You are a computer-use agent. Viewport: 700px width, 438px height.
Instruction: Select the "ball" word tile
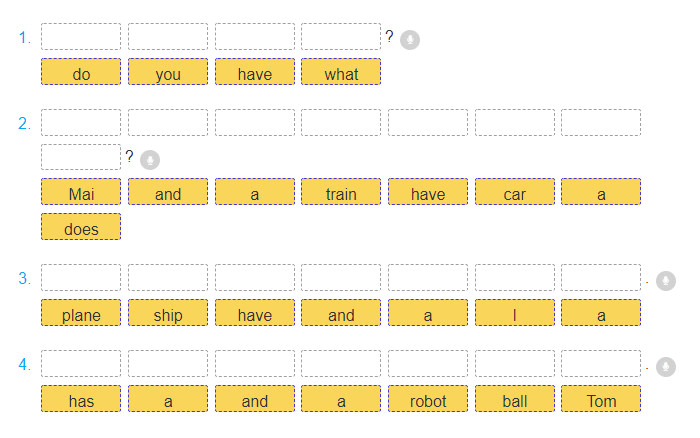pos(514,400)
